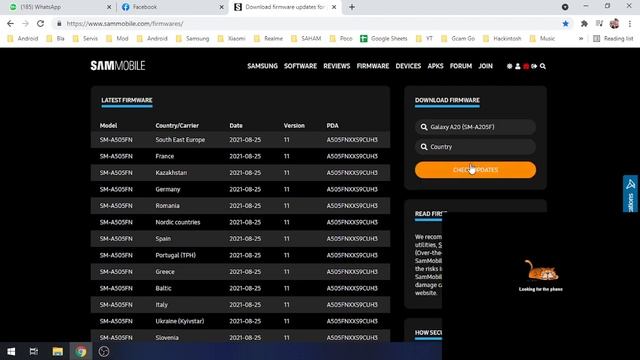This screenshot has width=640, height=360.
Task: Open the FIRMWARE nav menu item
Action: tap(373, 66)
